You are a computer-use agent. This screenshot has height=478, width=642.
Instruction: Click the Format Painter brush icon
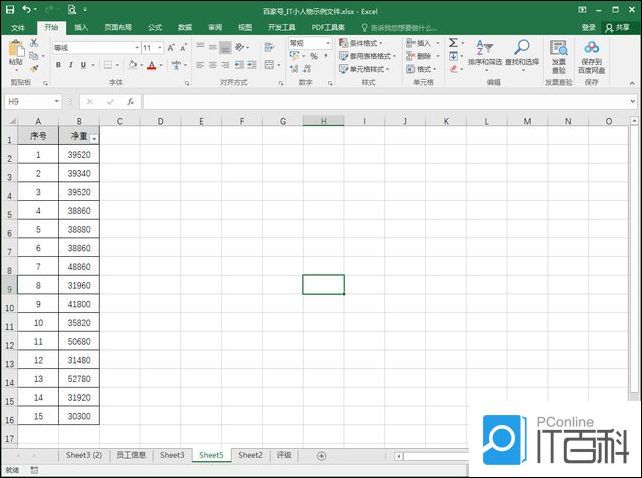tap(34, 68)
